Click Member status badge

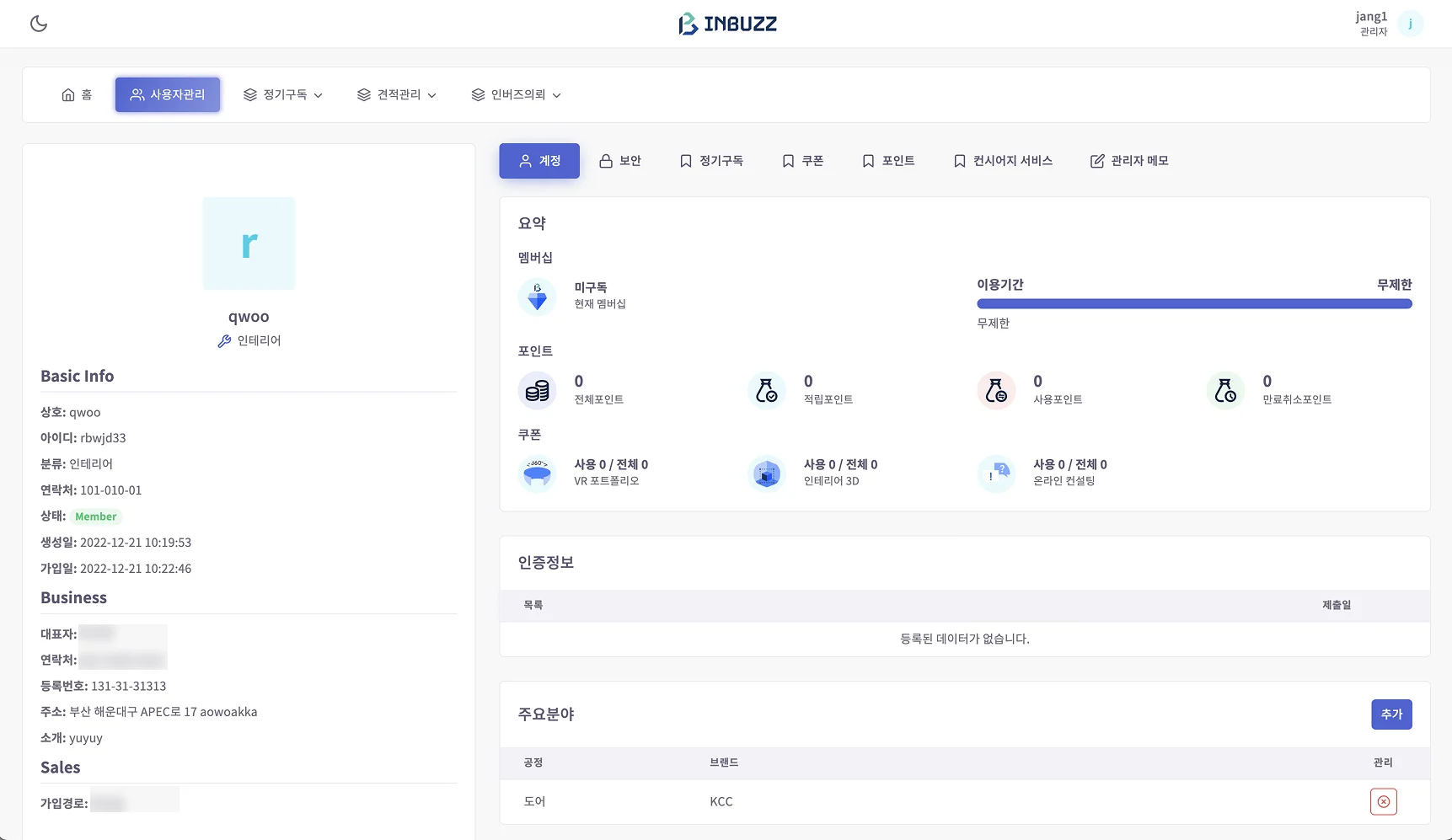coord(96,516)
